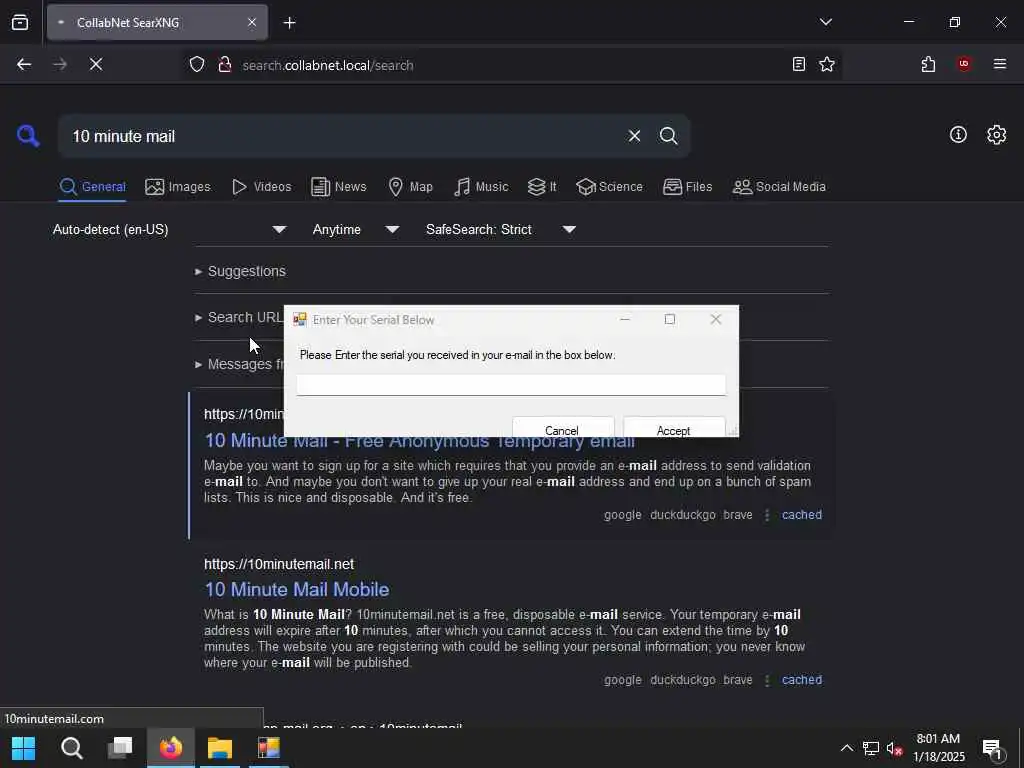Click the Firefox back arrow
Image resolution: width=1024 pixels, height=768 pixels.
point(24,64)
